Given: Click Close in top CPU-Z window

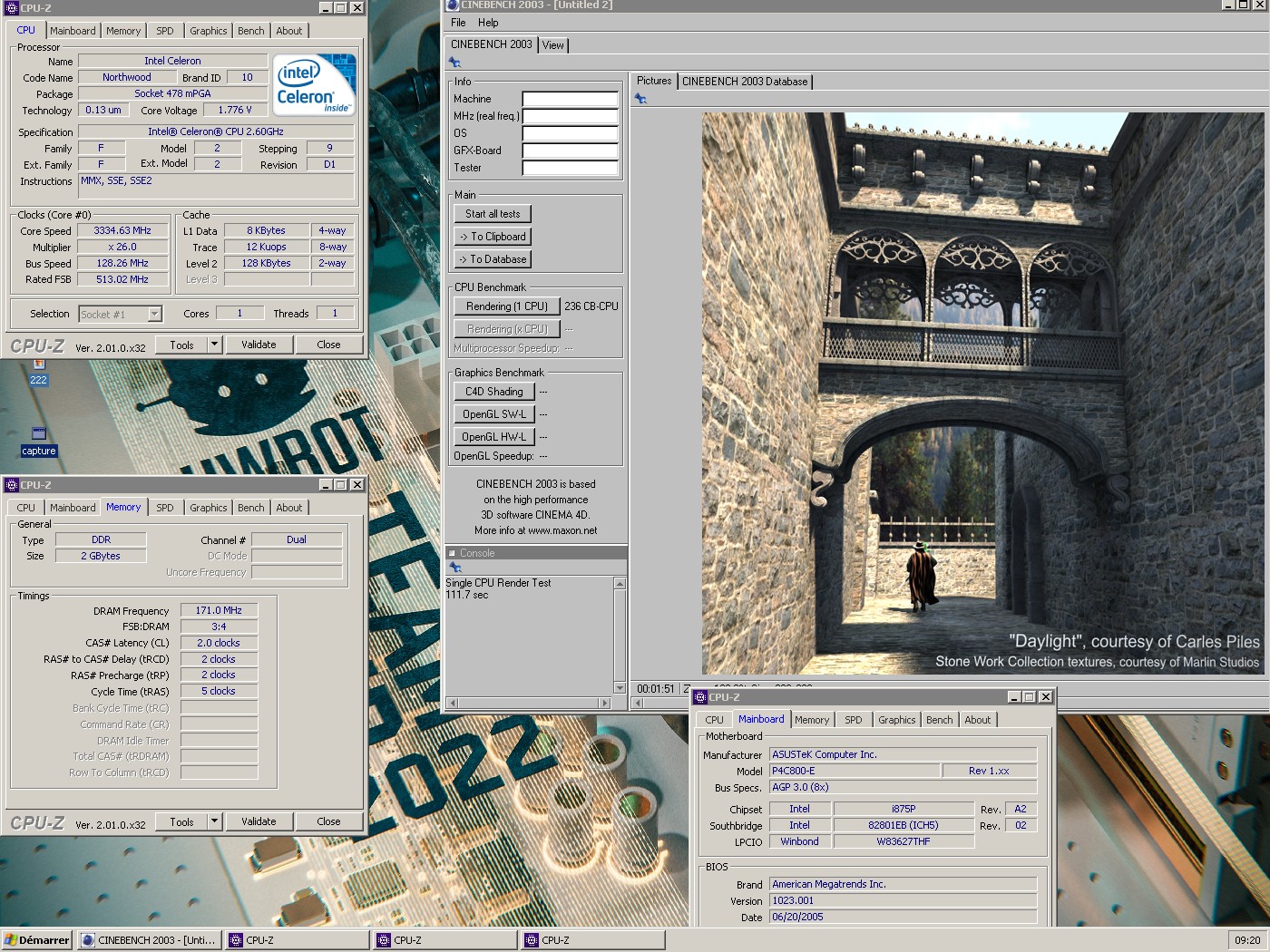Looking at the screenshot, I should point(328,345).
